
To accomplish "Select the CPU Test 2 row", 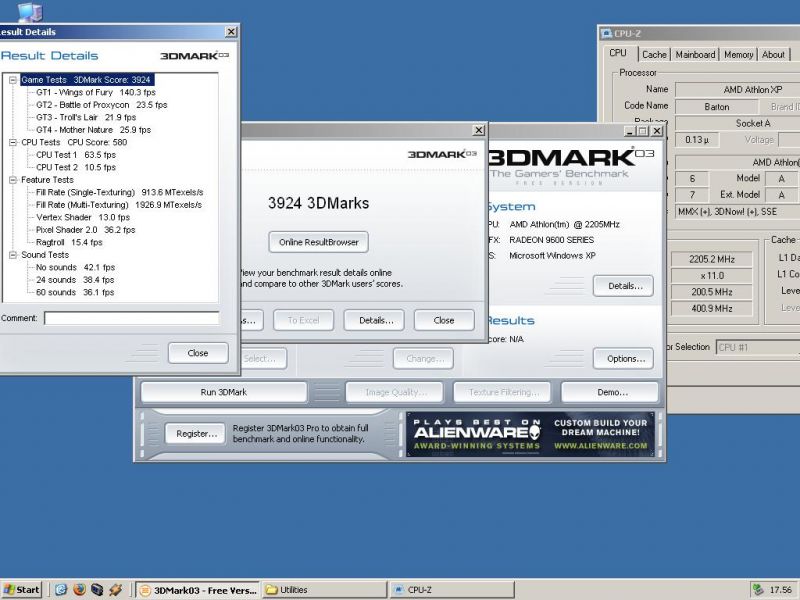I will pos(76,167).
